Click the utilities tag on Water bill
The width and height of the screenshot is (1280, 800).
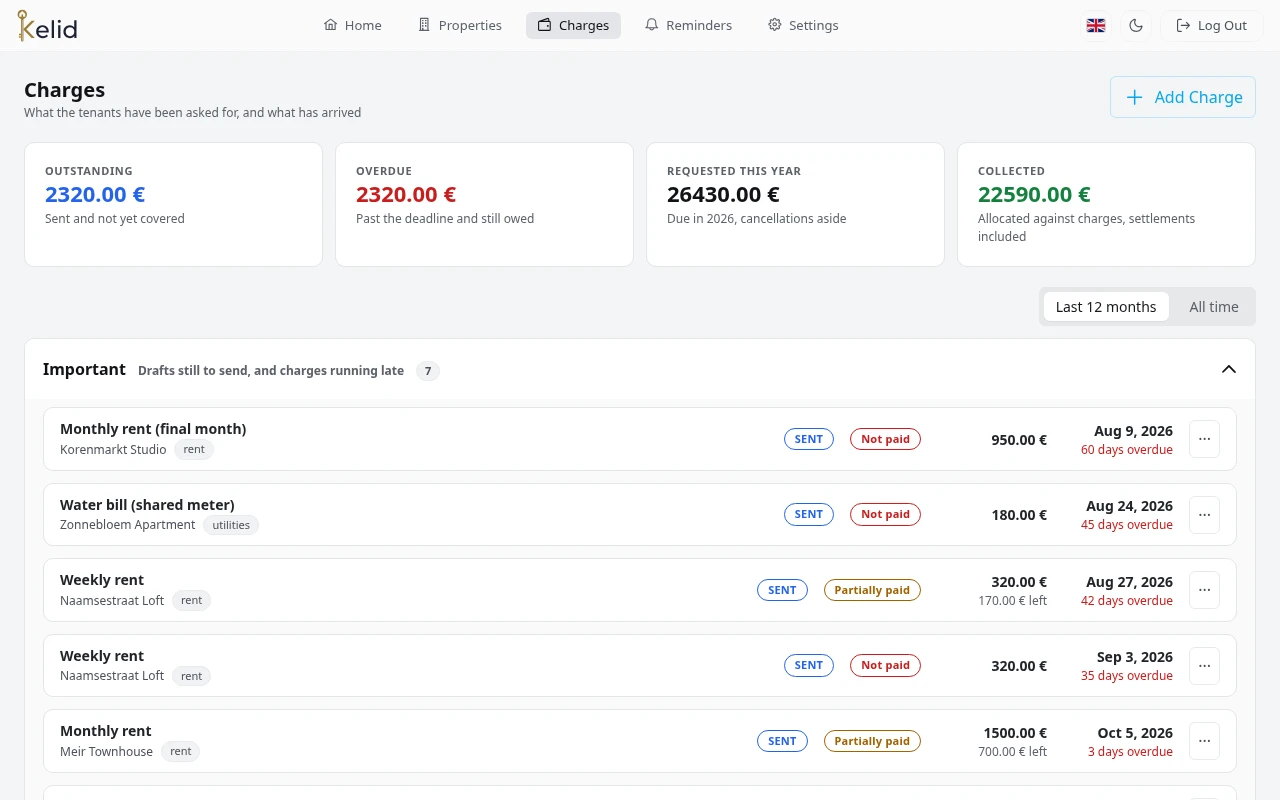tap(231, 525)
